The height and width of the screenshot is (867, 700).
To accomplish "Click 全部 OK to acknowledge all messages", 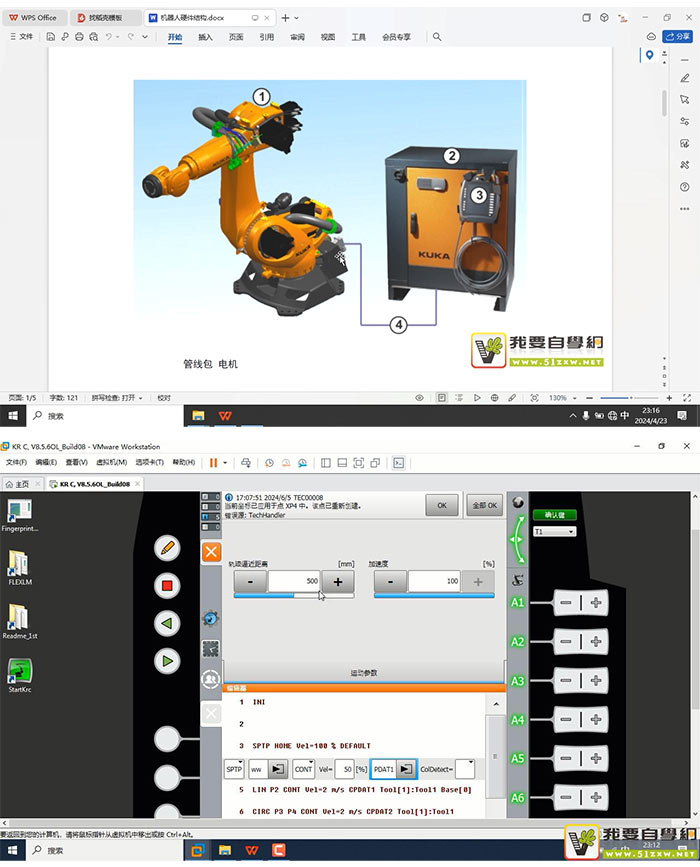I will point(484,505).
